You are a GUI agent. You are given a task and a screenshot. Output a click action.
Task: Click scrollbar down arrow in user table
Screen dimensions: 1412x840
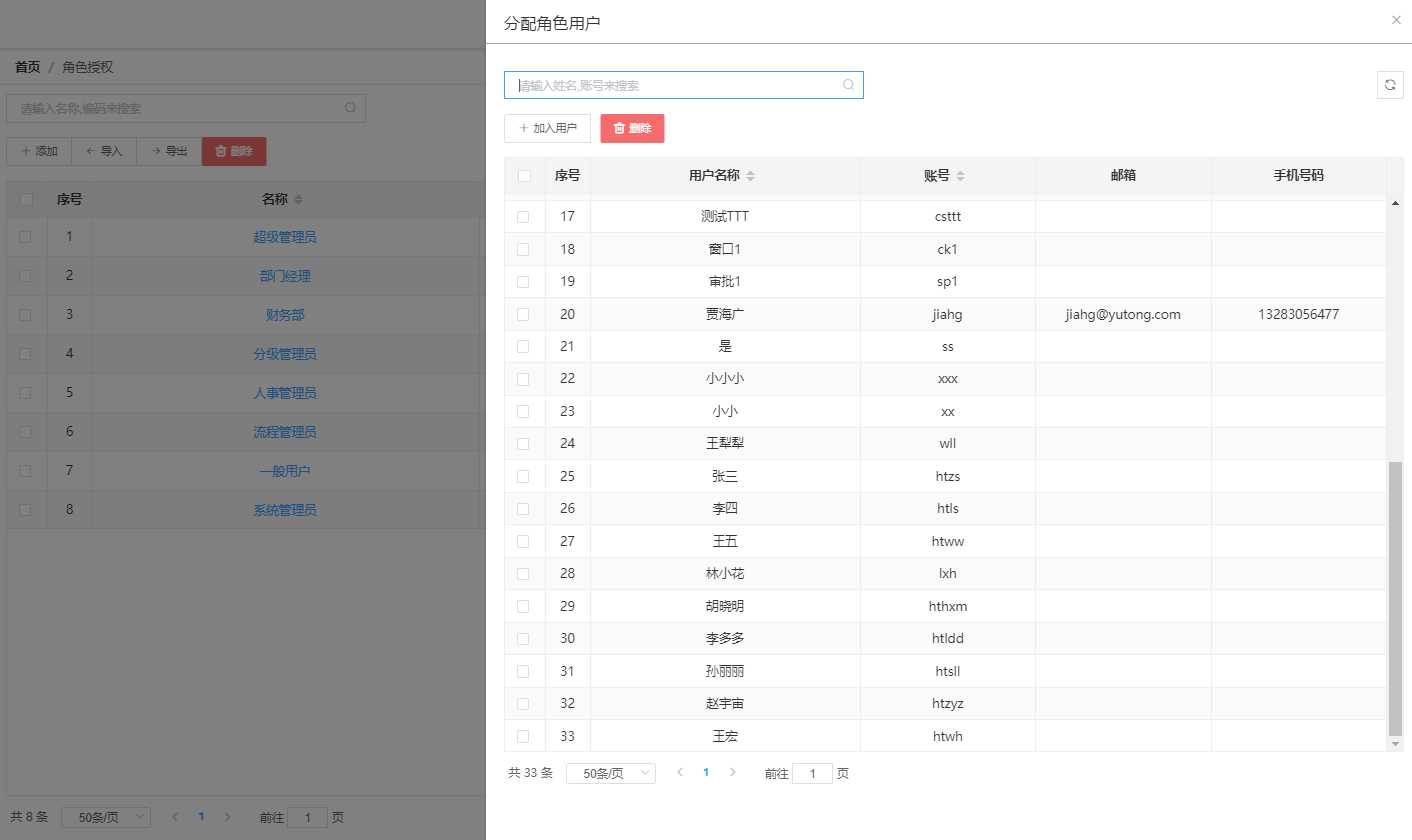point(1396,744)
